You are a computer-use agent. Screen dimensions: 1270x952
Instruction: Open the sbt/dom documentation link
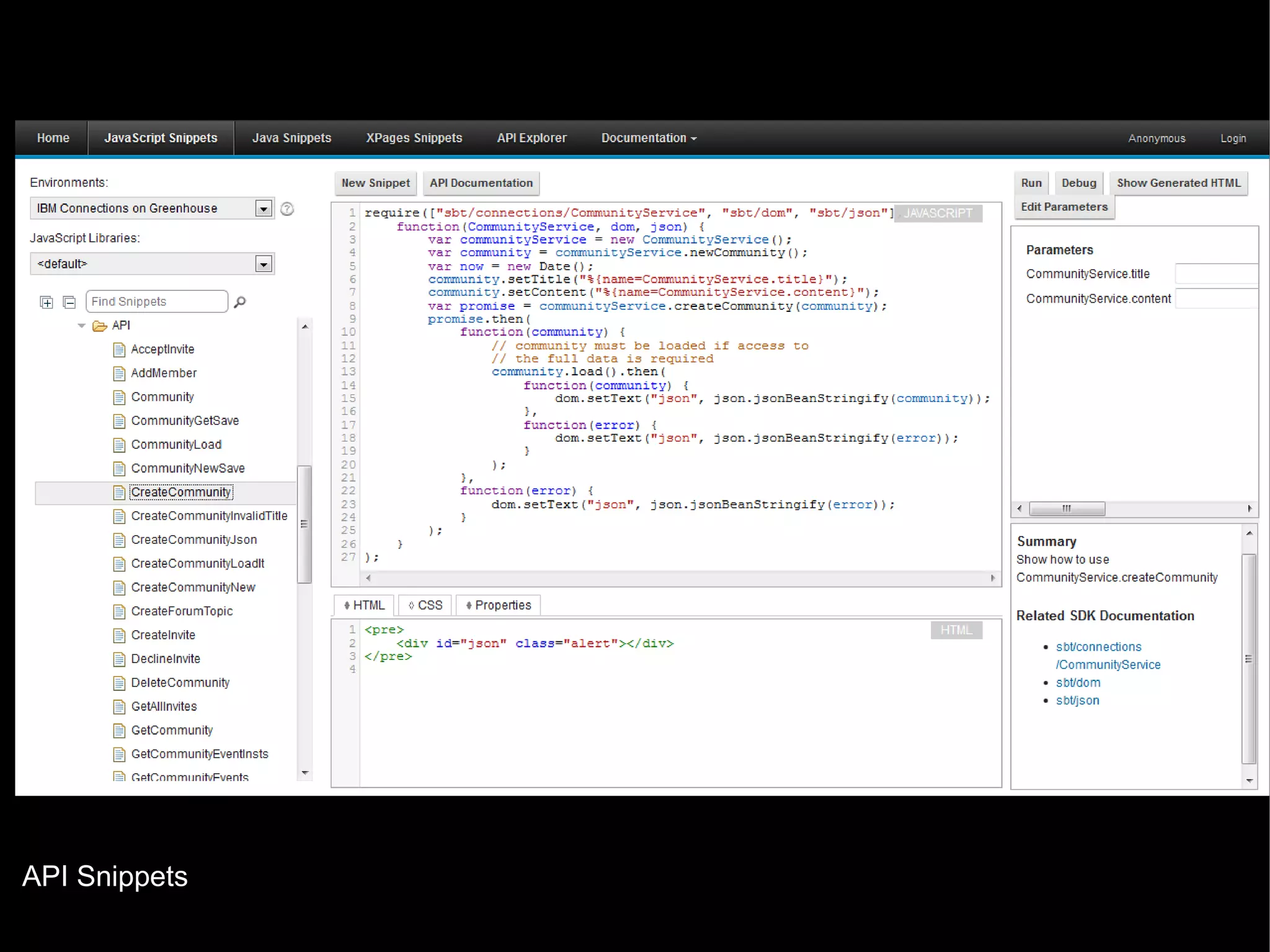pos(1078,683)
